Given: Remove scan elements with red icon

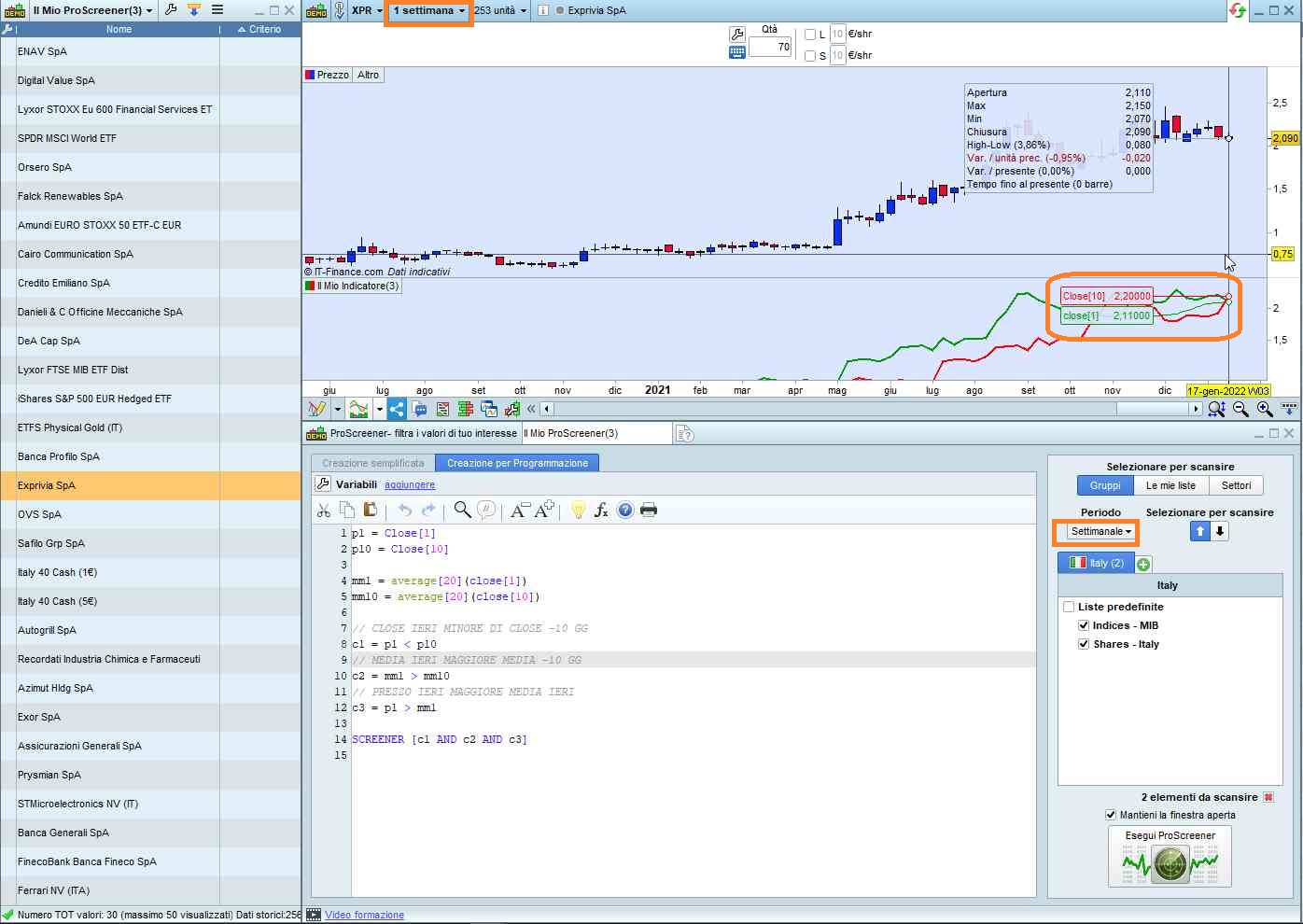Looking at the screenshot, I should 1268,797.
